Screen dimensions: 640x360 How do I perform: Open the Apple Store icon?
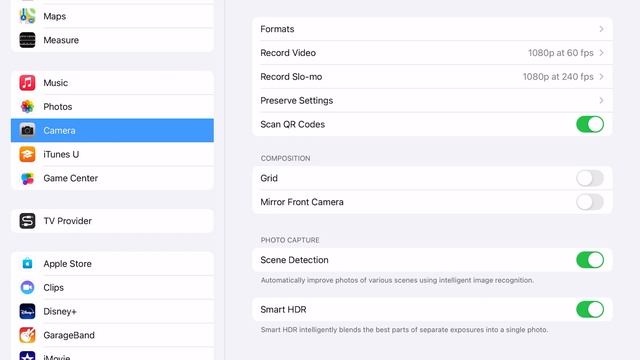pyautogui.click(x=27, y=264)
